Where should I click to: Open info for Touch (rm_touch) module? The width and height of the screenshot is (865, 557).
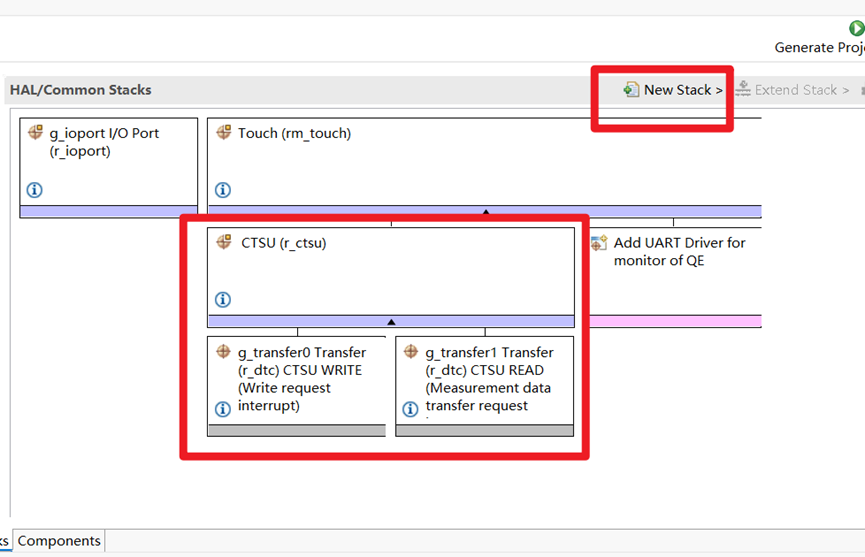coord(223,190)
